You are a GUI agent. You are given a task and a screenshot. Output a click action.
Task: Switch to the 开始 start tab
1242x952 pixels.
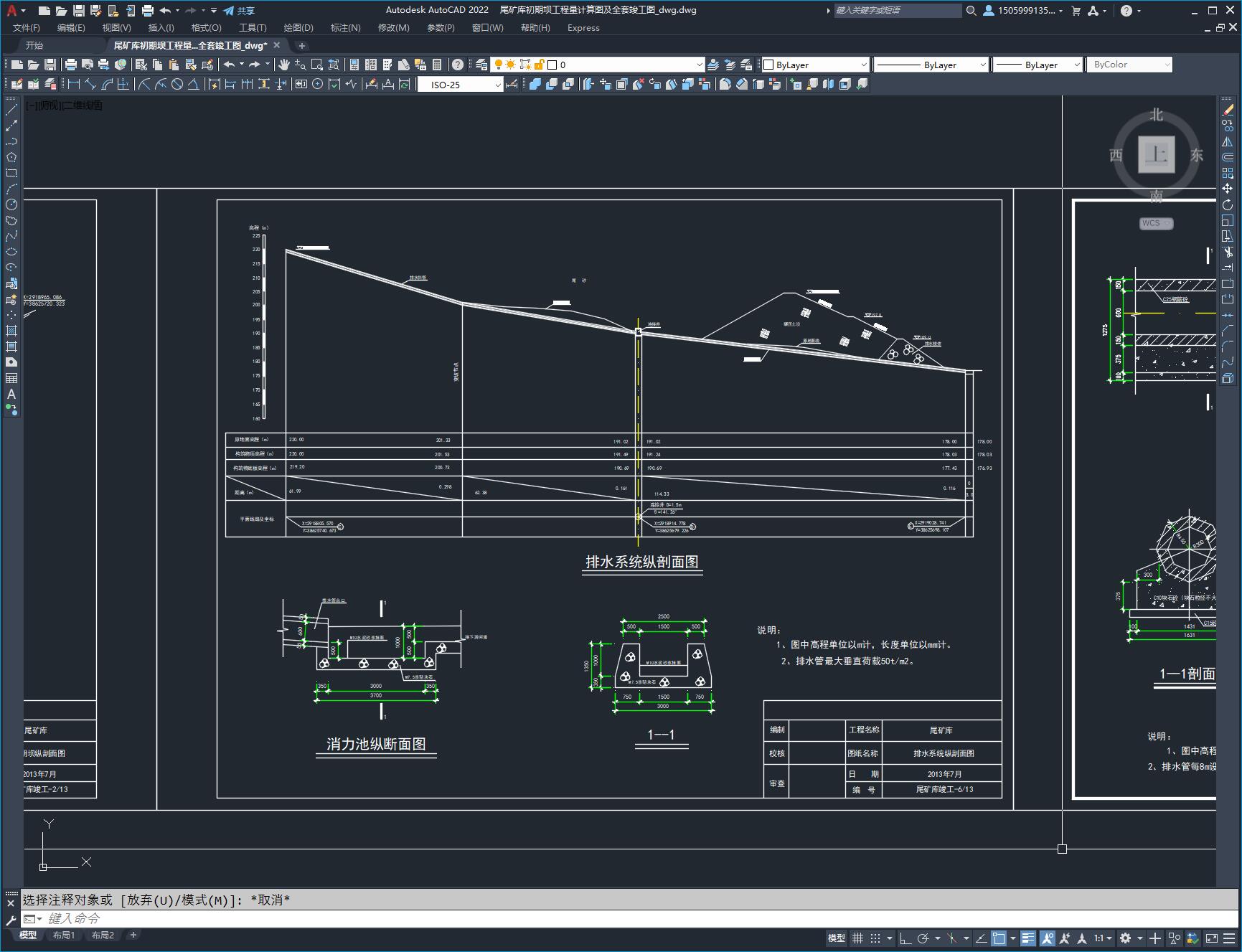34,45
